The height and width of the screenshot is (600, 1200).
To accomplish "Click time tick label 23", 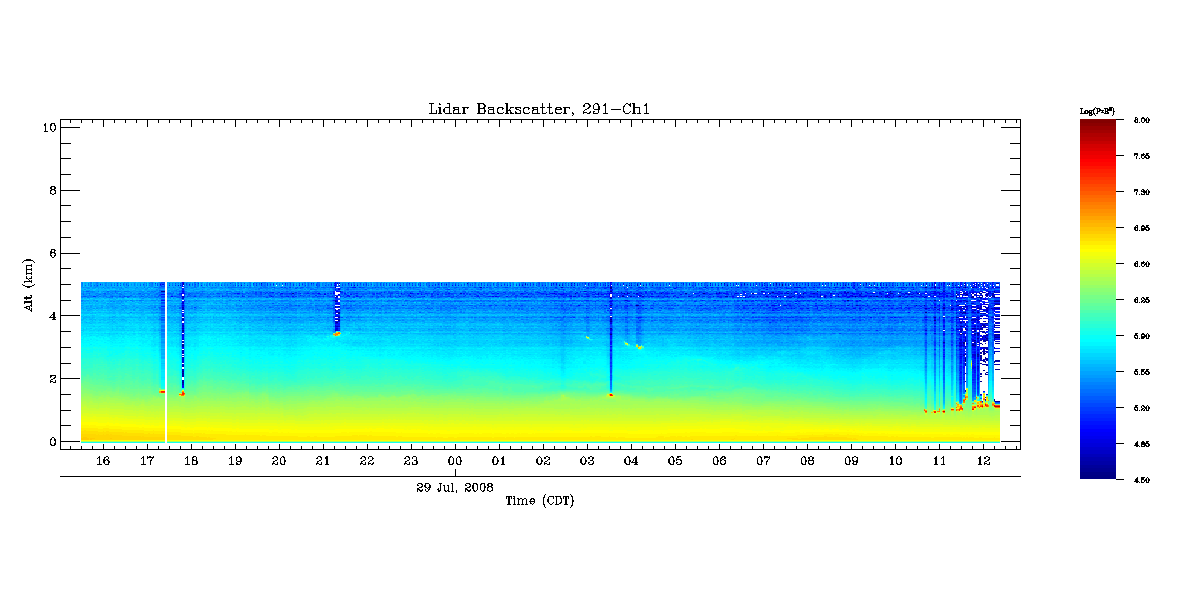I will pos(411,461).
